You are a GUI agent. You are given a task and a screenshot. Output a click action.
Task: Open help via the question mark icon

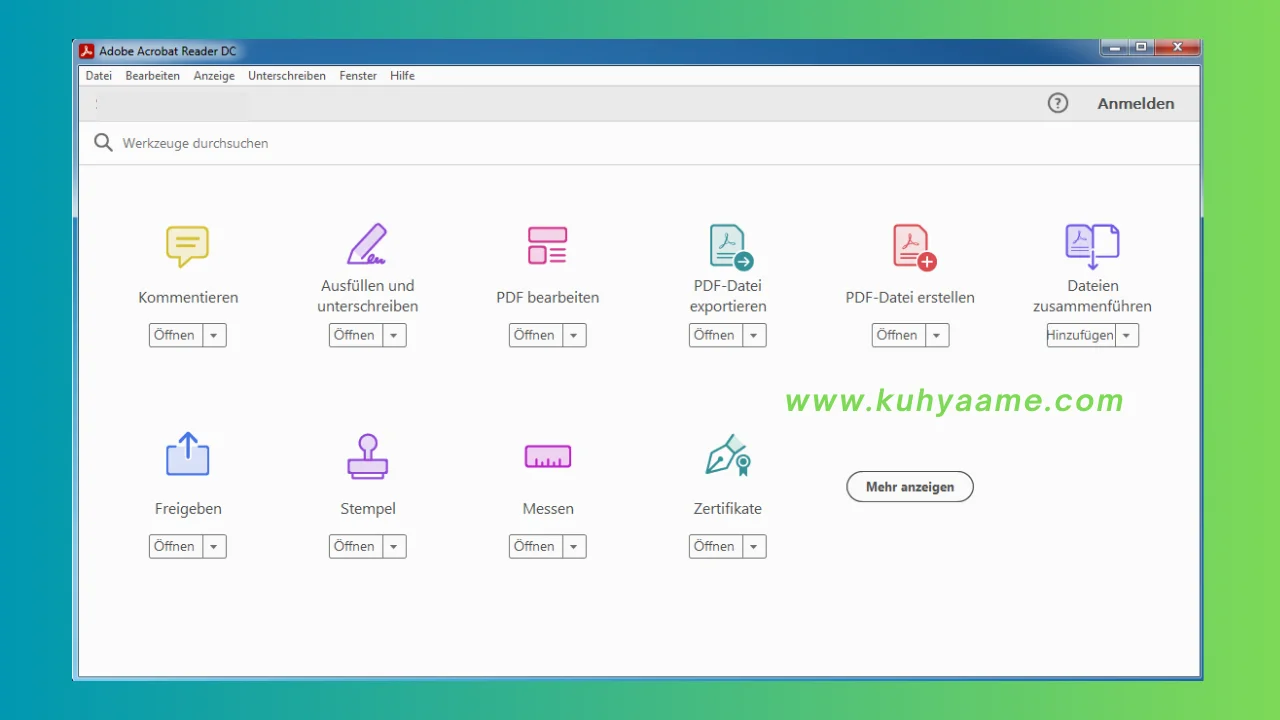click(x=1058, y=103)
